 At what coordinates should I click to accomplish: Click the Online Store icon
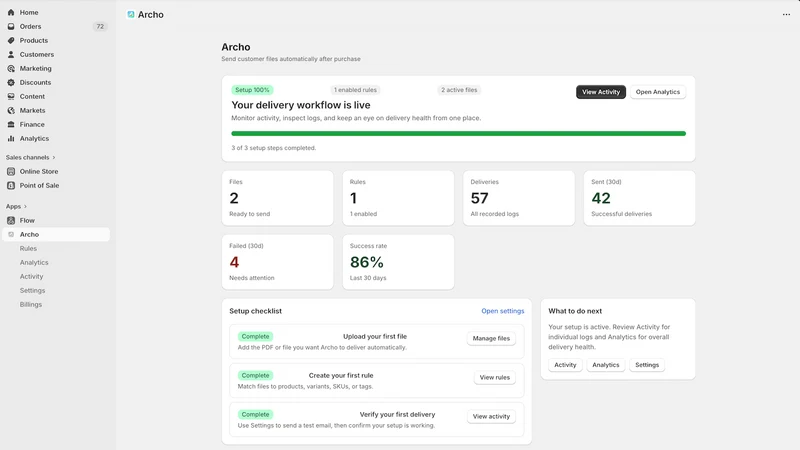click(11, 171)
